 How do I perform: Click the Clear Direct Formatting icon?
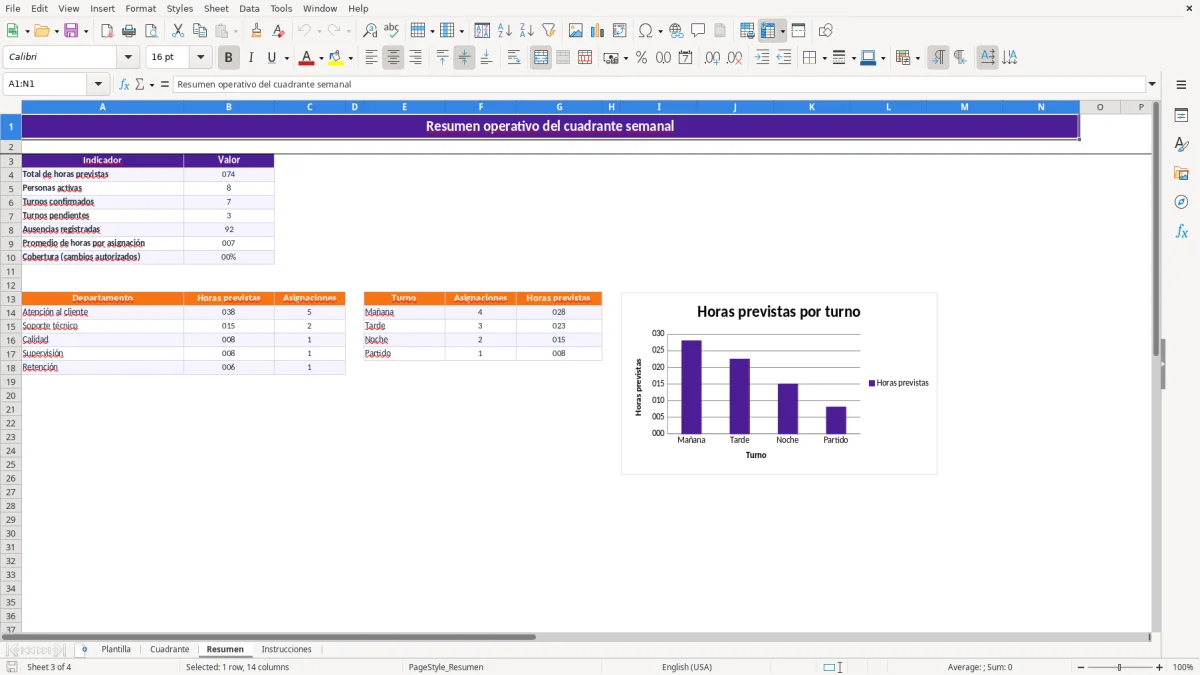[x=279, y=31]
